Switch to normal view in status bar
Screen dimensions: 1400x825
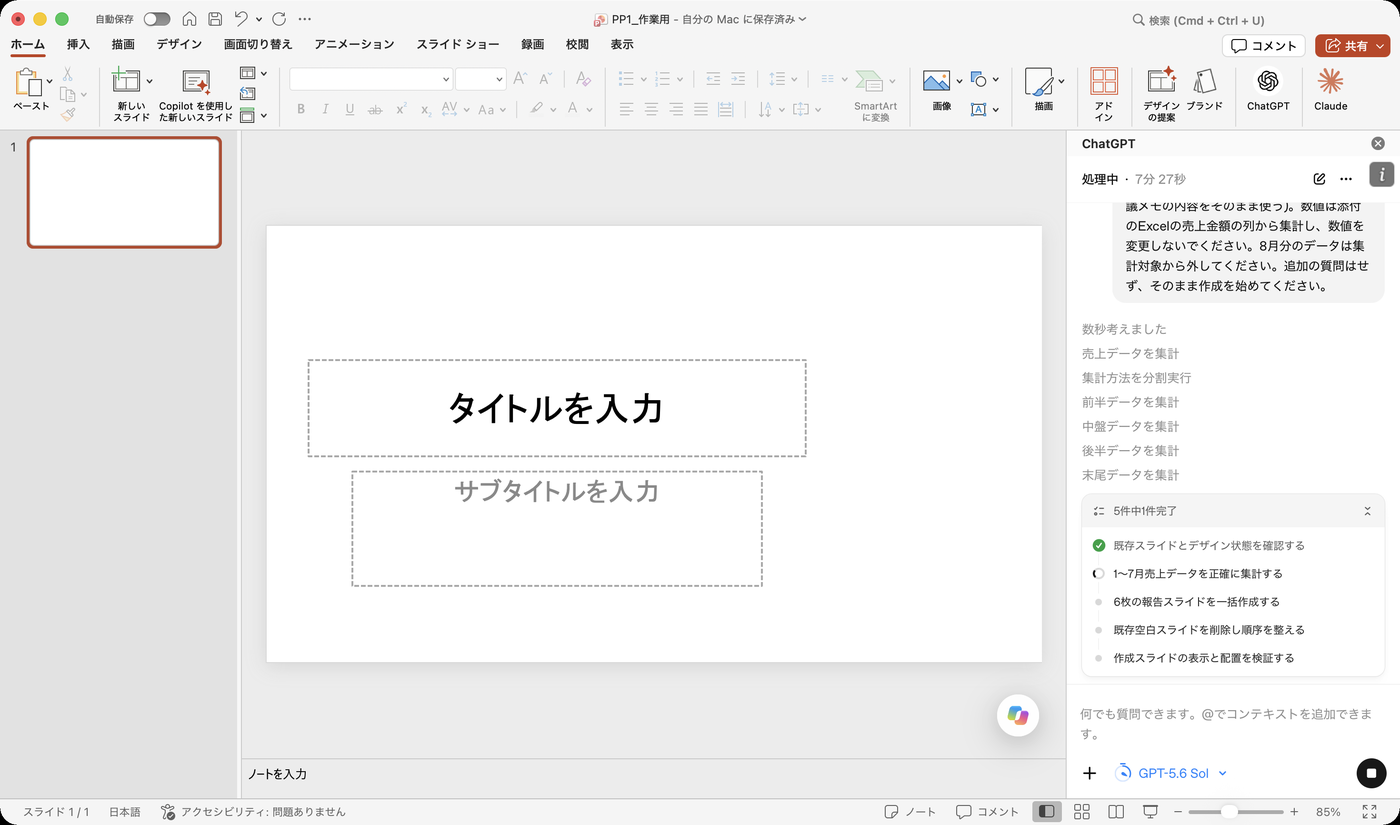tap(1046, 811)
